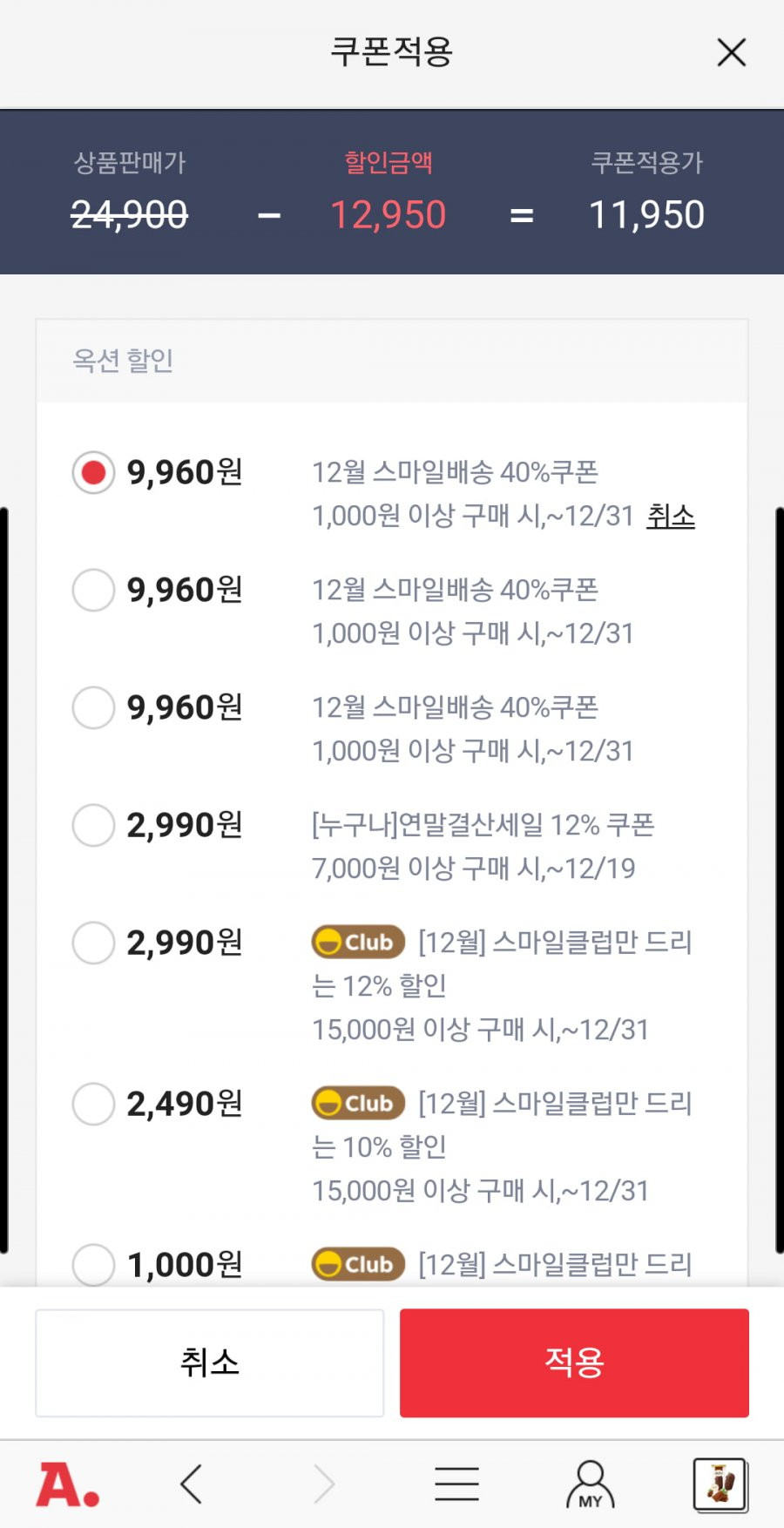784x1528 pixels.
Task: Select the 1,000원 Club coupon option
Action: [93, 1265]
